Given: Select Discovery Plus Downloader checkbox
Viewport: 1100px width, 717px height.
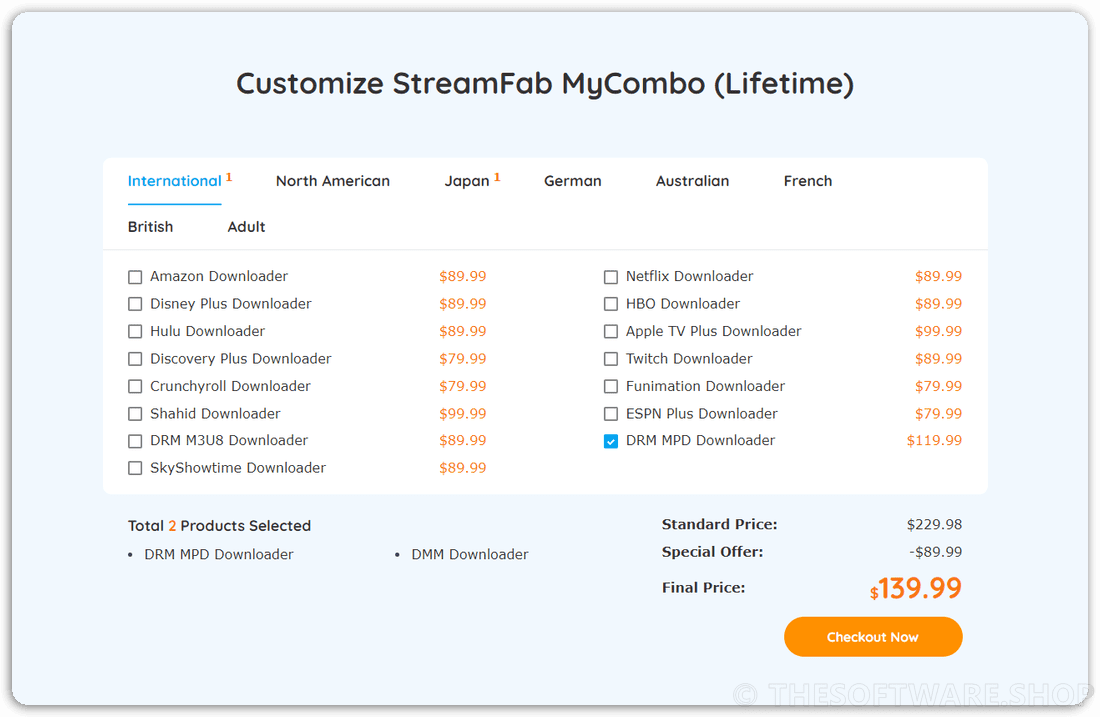Looking at the screenshot, I should click(135, 359).
